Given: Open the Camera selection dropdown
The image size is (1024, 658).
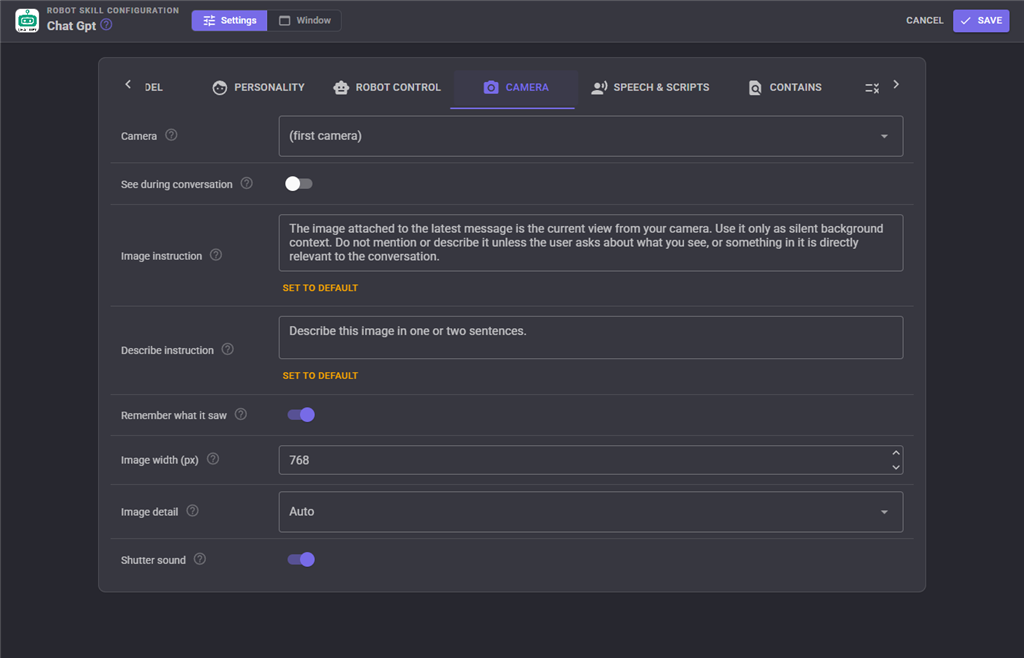Looking at the screenshot, I should (x=590, y=136).
